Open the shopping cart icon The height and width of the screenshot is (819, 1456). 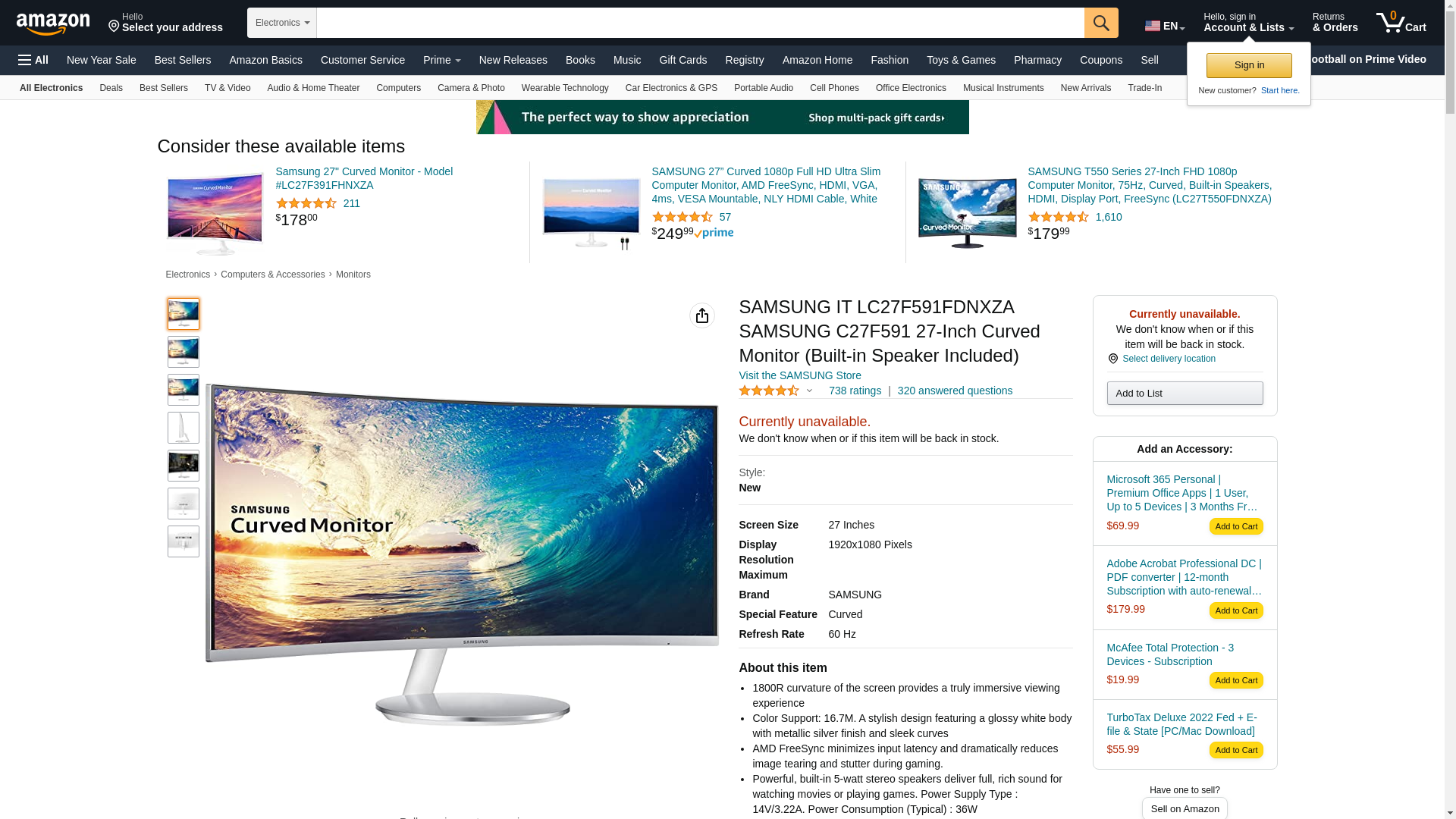1401,23
